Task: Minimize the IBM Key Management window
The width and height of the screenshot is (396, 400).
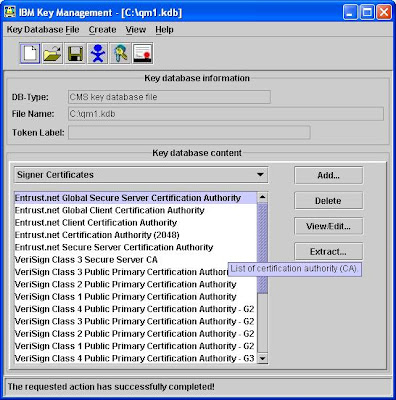Action: (x=350, y=13)
